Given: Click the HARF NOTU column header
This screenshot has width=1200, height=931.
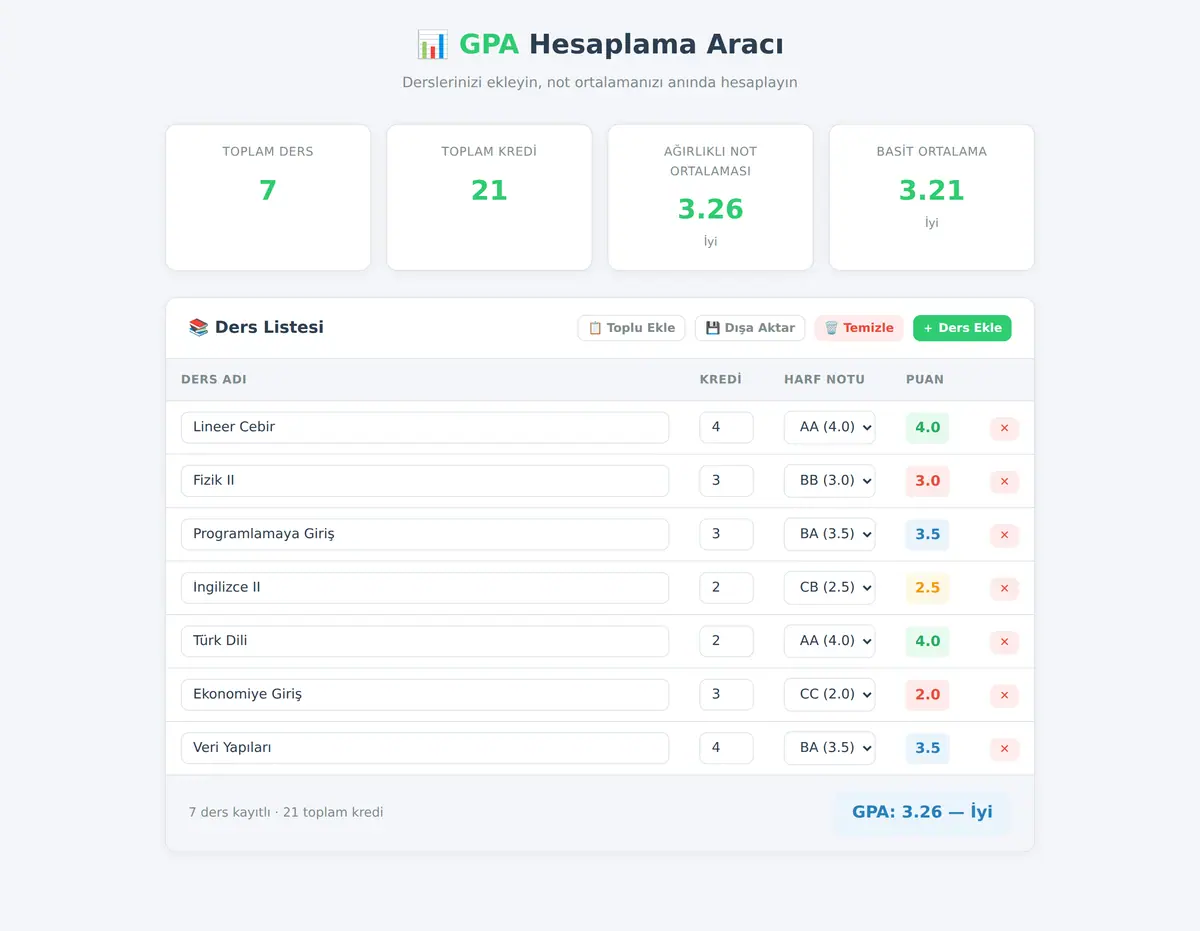Looking at the screenshot, I should click(824, 380).
